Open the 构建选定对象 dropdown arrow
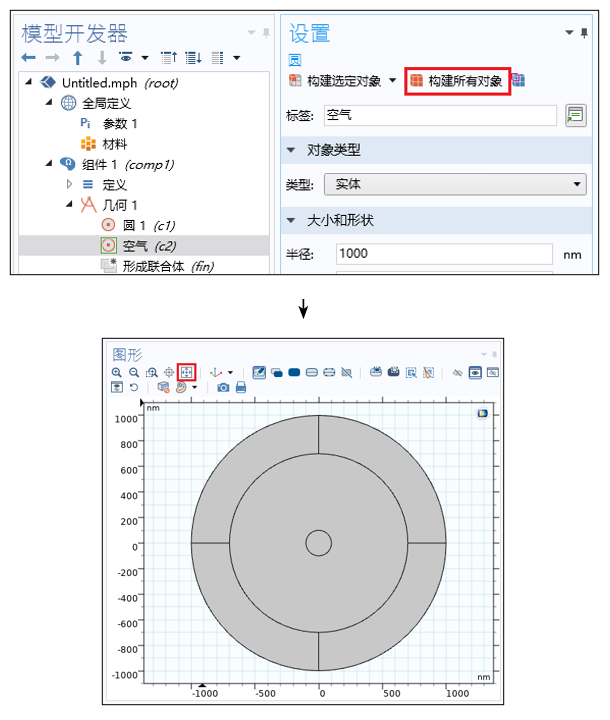 392,81
